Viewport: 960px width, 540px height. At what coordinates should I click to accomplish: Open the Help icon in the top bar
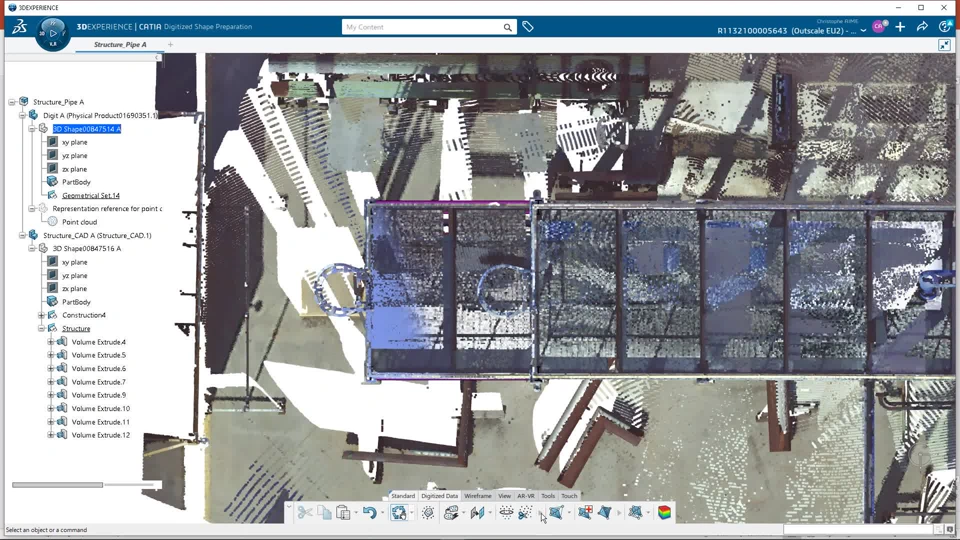point(945,26)
